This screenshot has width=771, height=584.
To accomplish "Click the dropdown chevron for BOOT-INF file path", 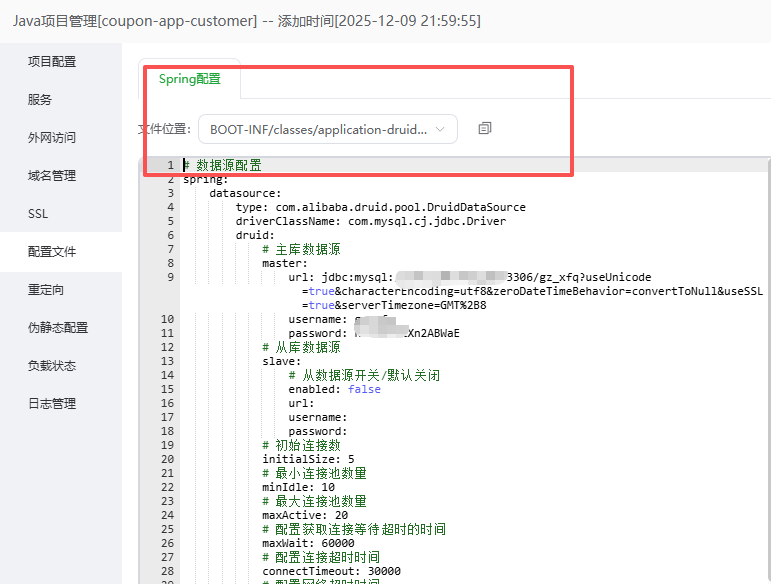I will tap(441, 129).
